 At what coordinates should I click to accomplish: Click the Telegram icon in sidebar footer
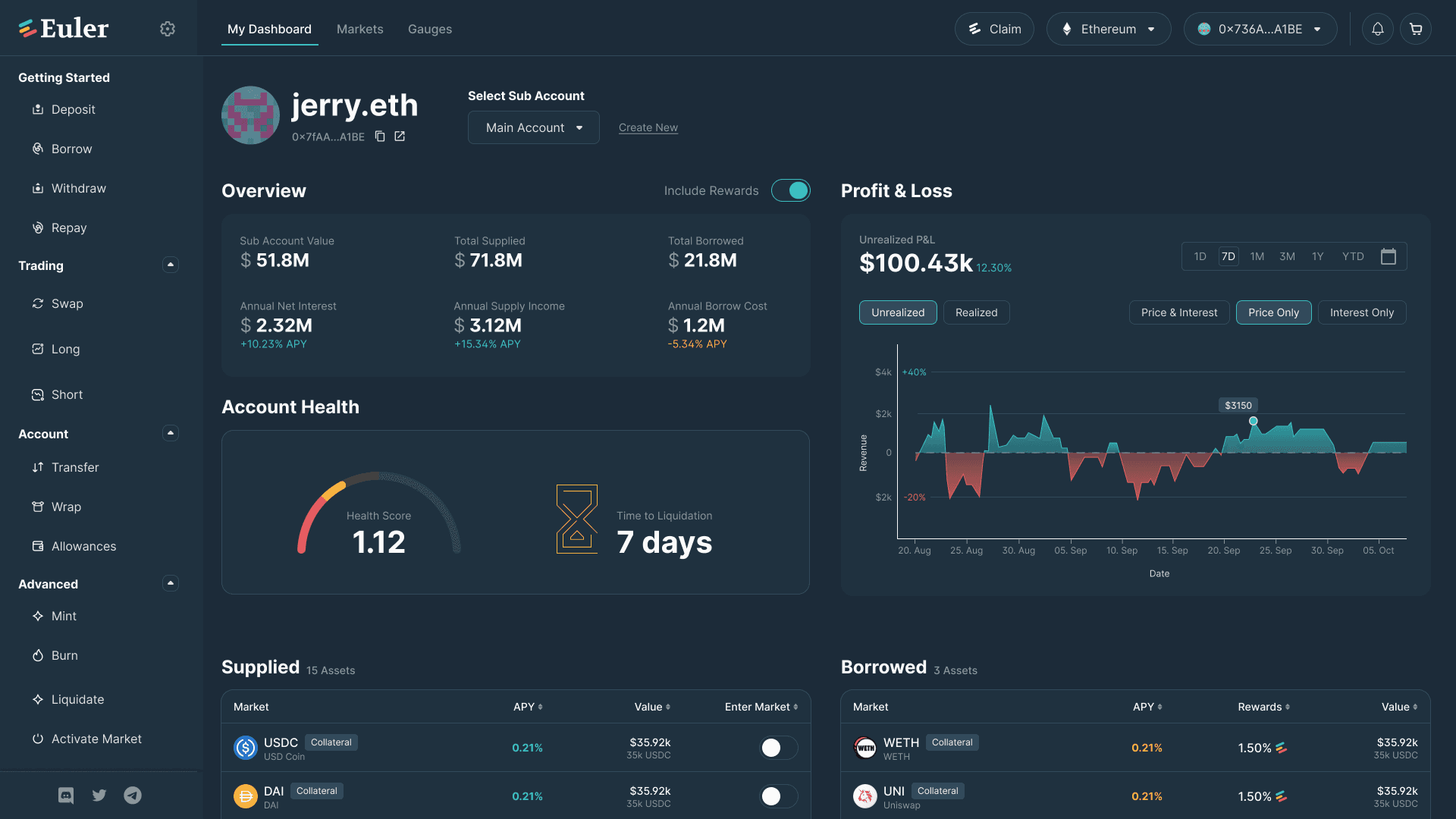click(x=133, y=795)
